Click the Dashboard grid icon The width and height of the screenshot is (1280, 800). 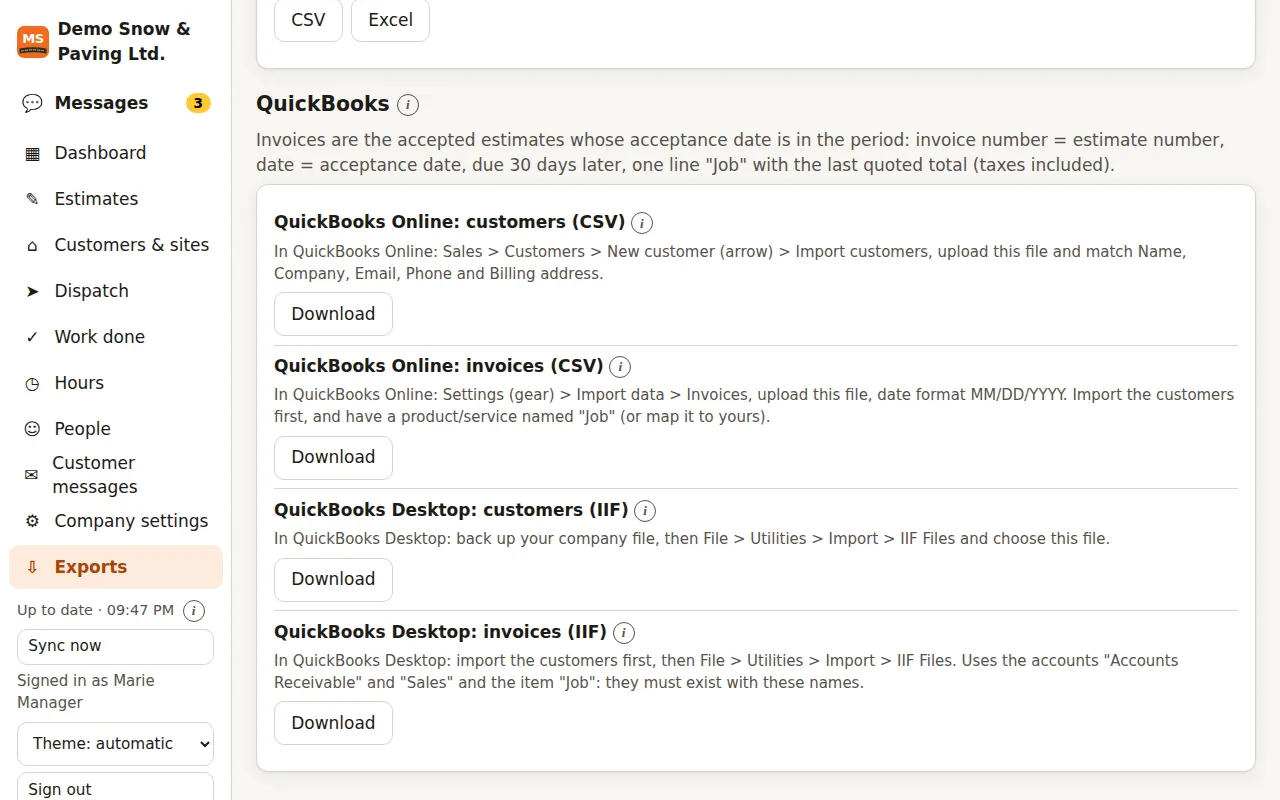[x=32, y=153]
